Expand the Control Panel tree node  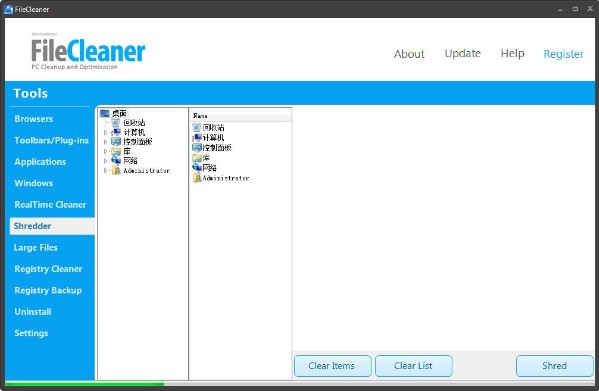pyautogui.click(x=105, y=142)
